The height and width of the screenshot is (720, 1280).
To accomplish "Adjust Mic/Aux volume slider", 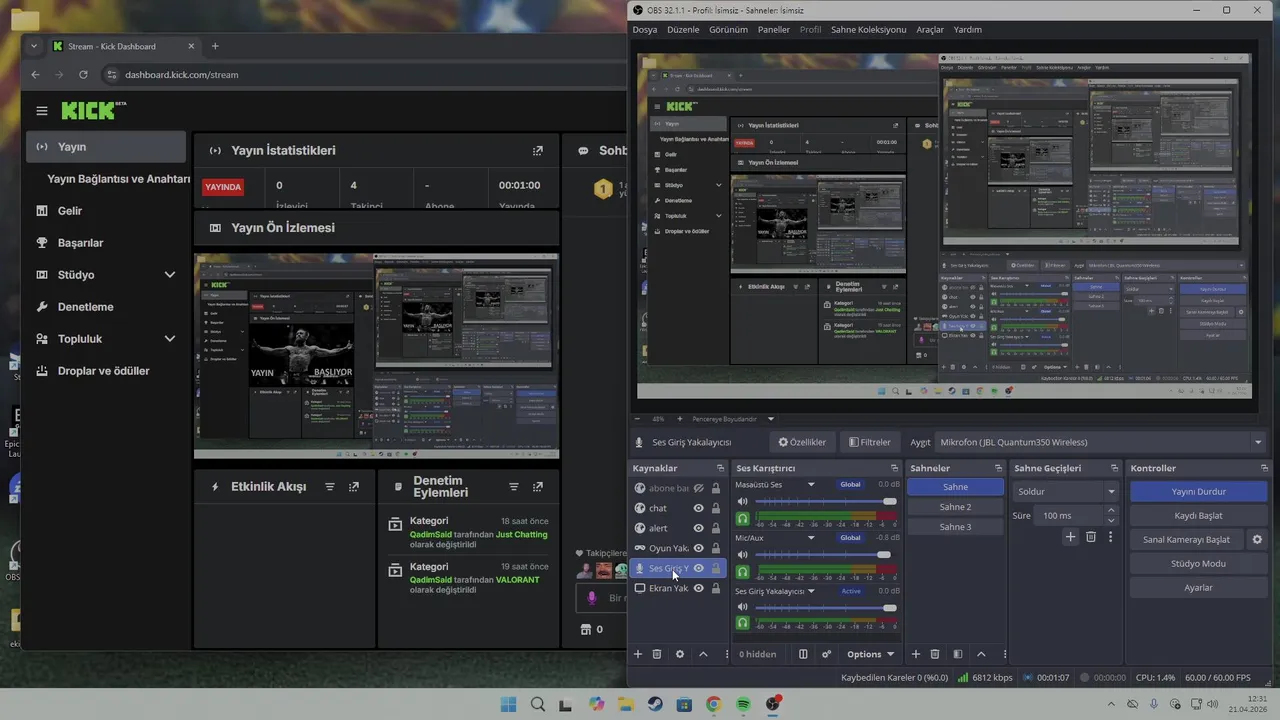I will 826,554.
